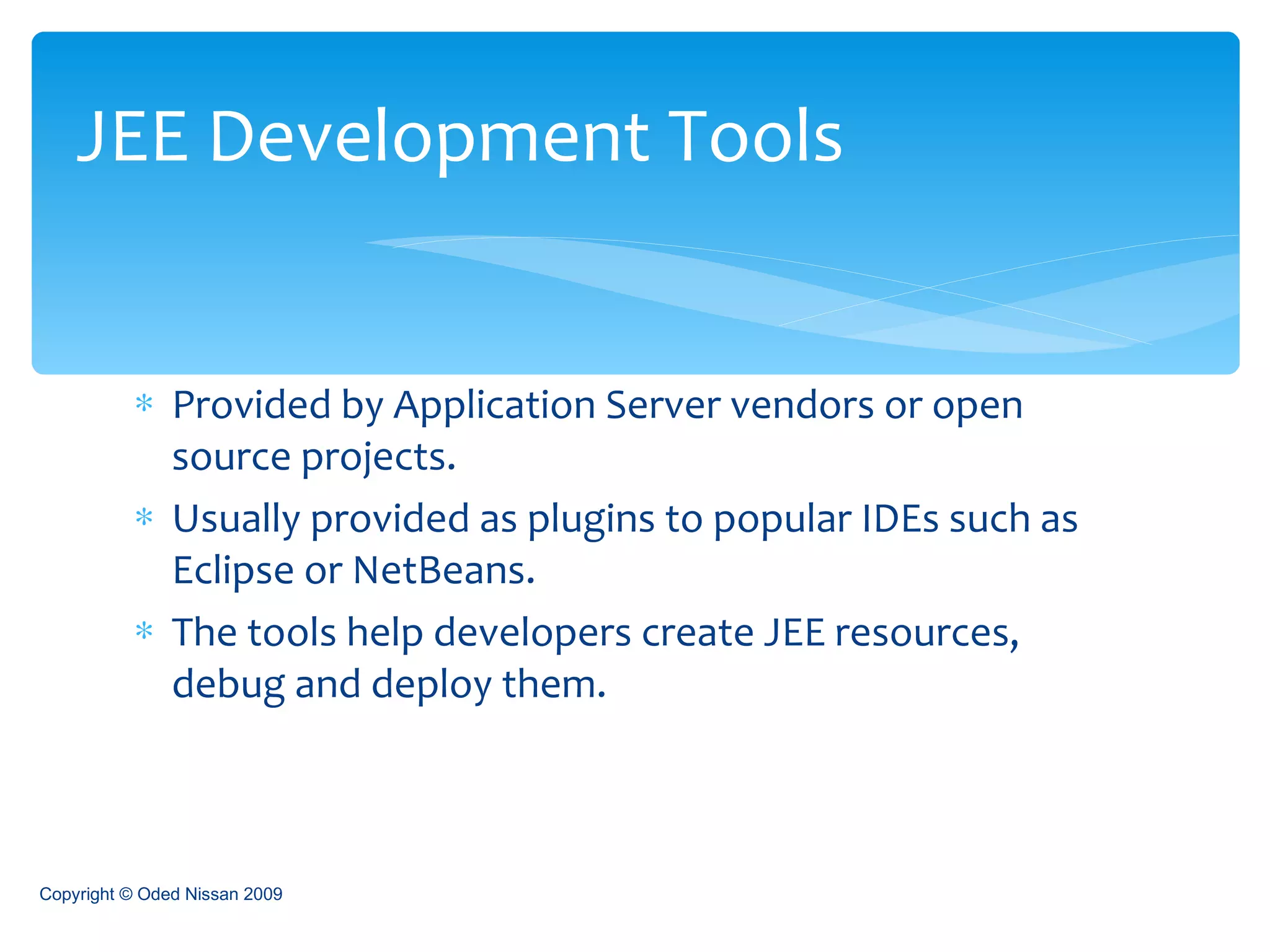Click the name 'Oded Nissan' in footer
The width and height of the screenshot is (1270, 952).
click(x=188, y=894)
